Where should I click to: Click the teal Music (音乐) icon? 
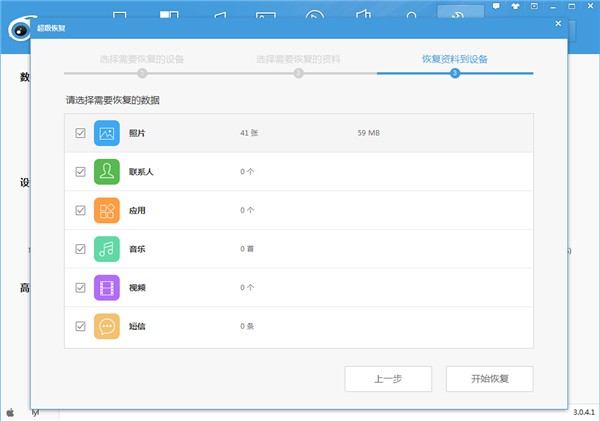click(x=107, y=249)
